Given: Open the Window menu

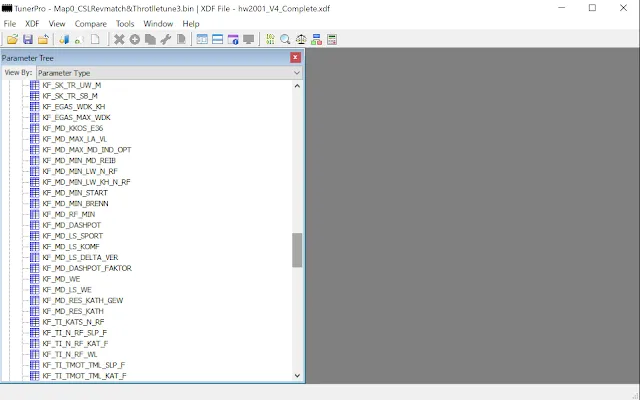Looking at the screenshot, I should [158, 24].
